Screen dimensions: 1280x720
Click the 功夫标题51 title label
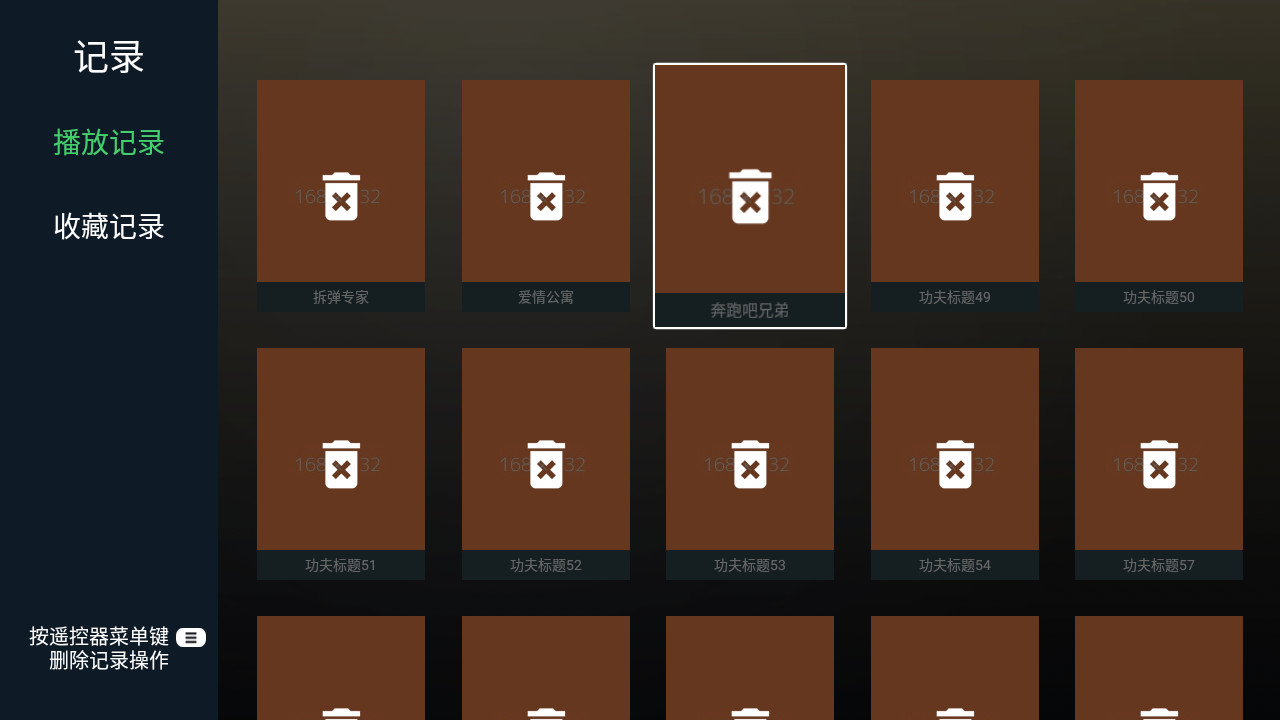[x=341, y=565]
